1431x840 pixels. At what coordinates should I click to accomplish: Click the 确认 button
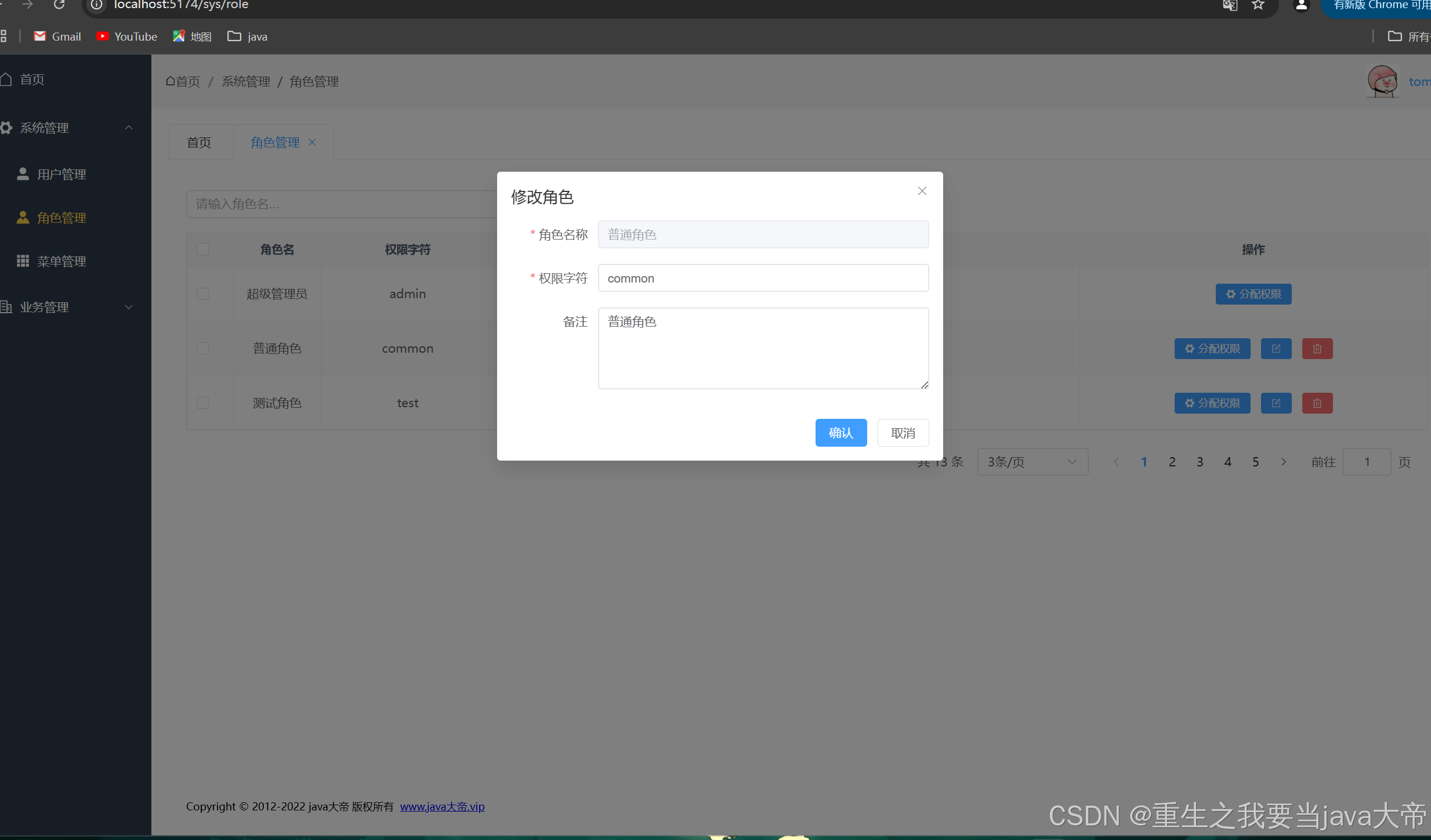(x=841, y=433)
